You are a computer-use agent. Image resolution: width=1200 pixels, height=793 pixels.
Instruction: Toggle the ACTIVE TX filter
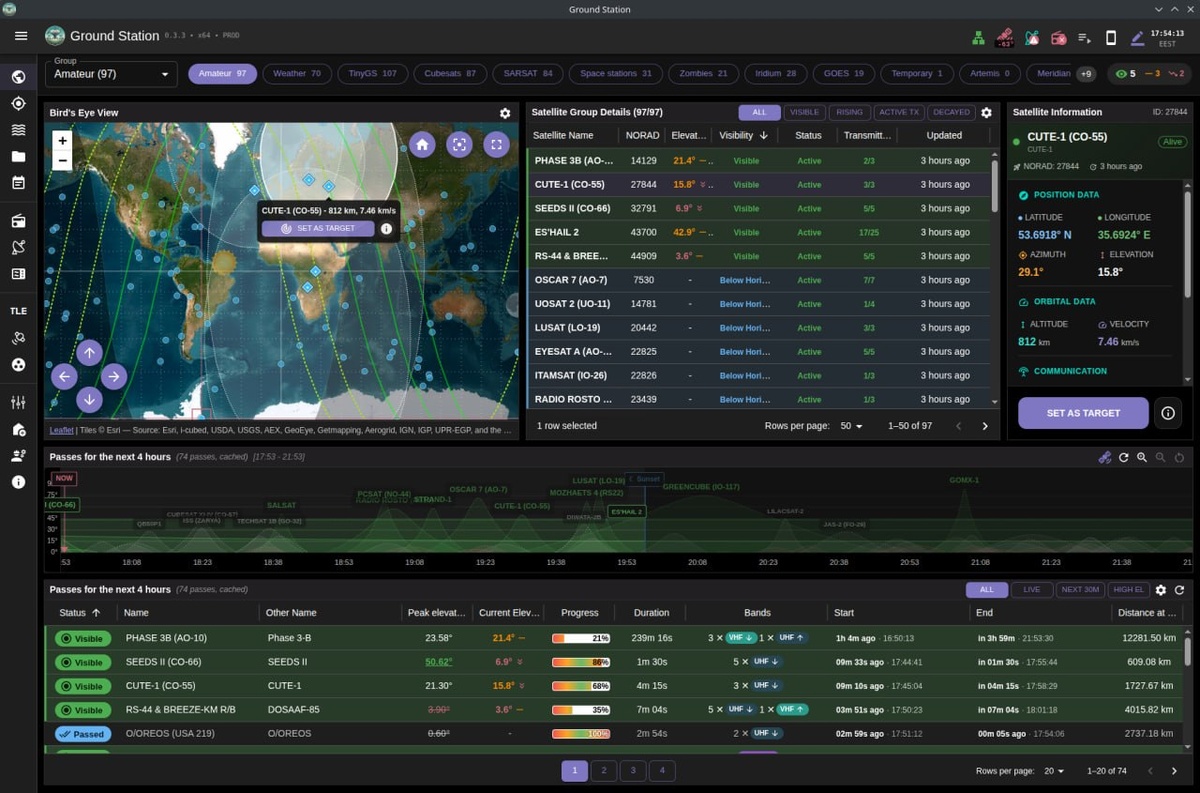[899, 113]
